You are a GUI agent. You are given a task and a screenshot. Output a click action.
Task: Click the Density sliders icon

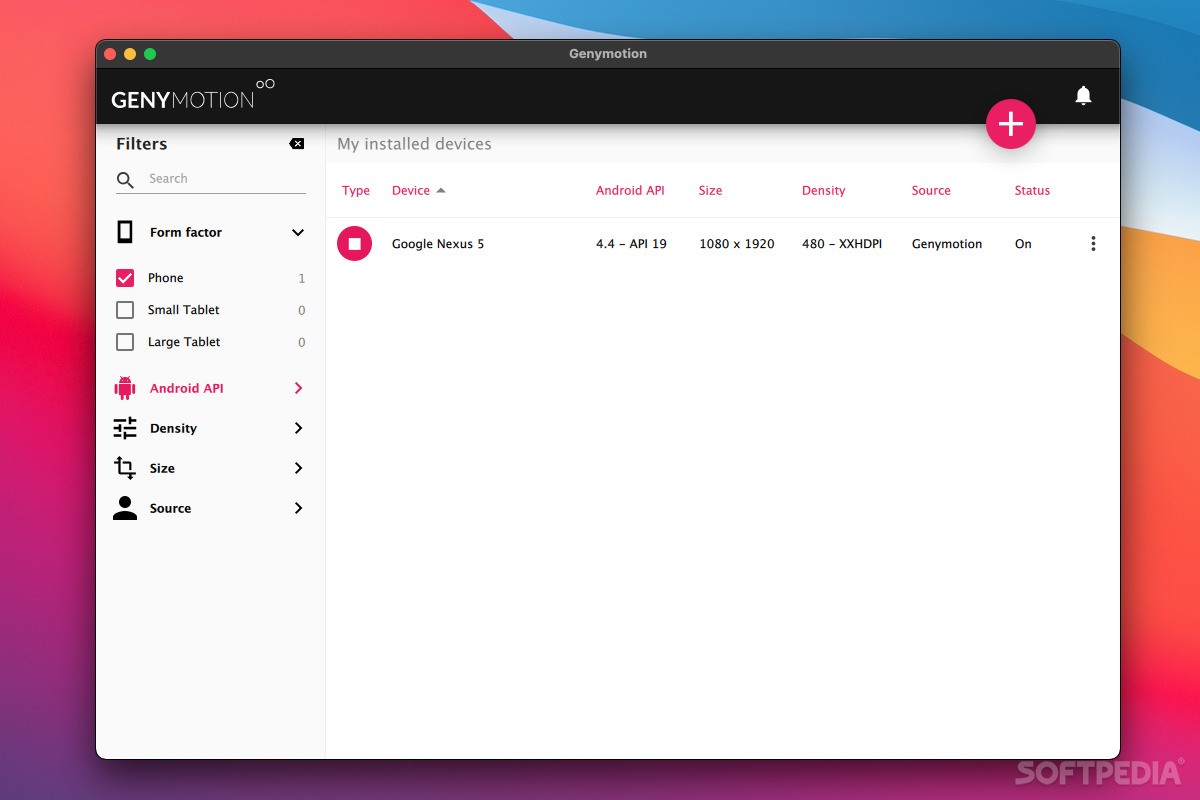(x=125, y=428)
